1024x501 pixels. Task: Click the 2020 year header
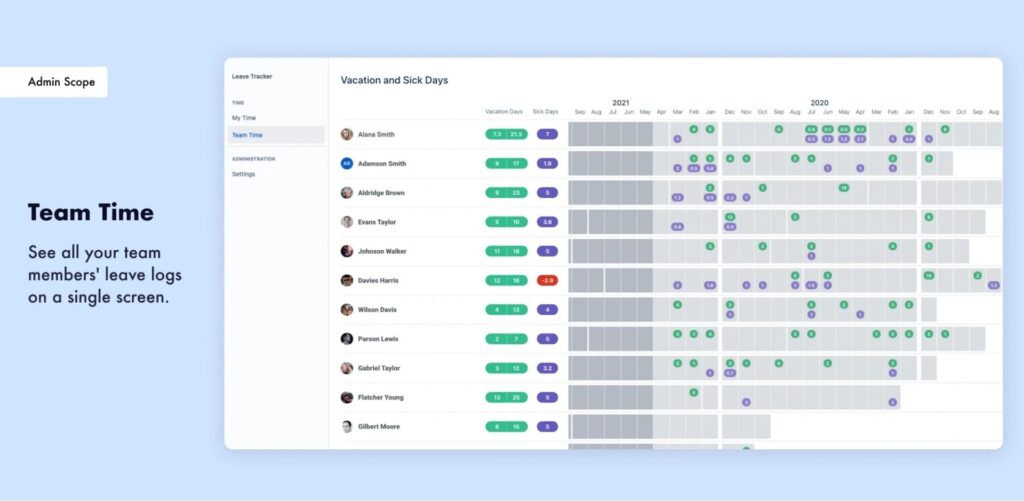click(x=819, y=102)
